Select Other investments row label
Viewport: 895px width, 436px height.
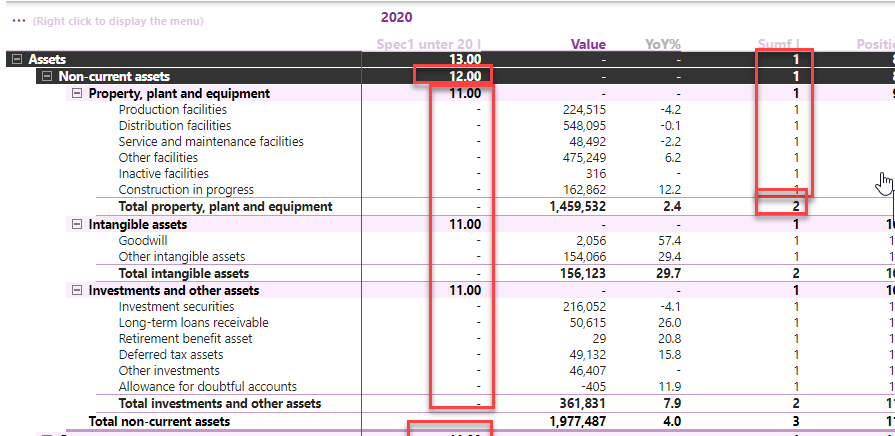pos(169,371)
